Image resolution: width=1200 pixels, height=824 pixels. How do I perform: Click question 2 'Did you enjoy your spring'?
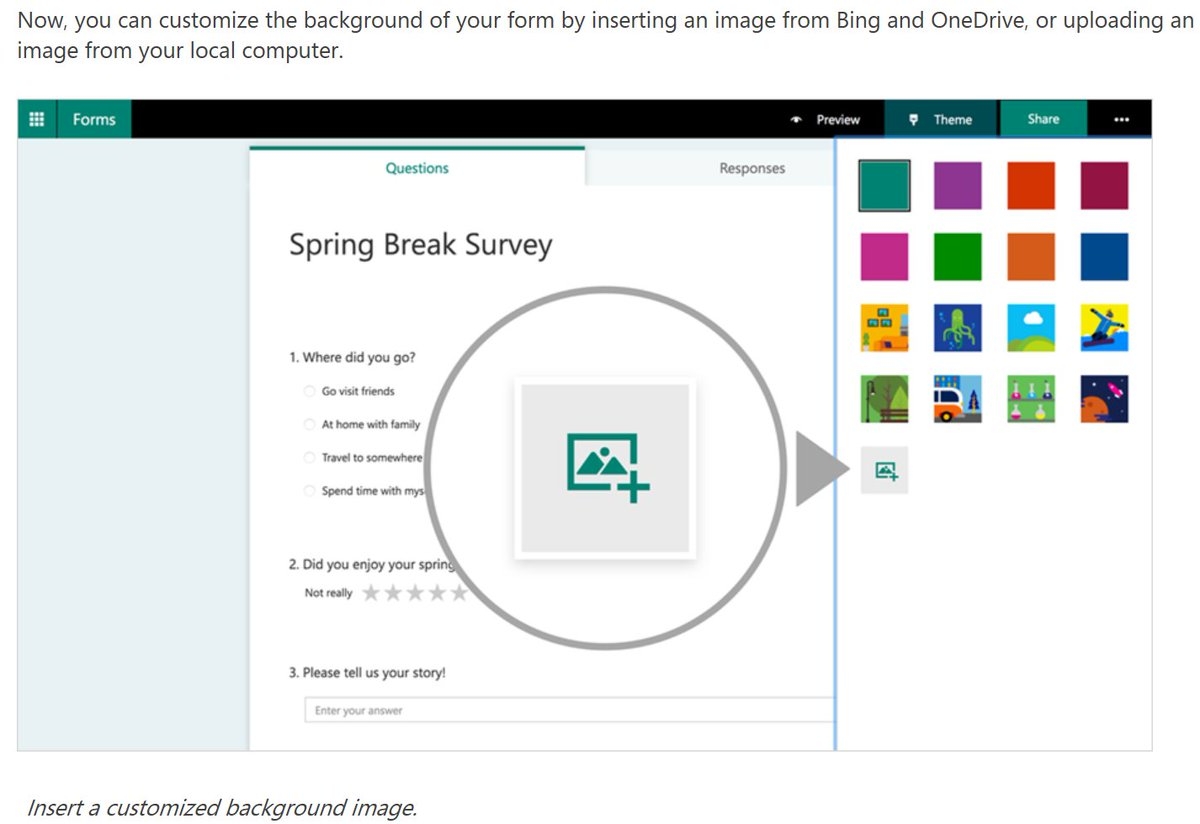pyautogui.click(x=372, y=564)
